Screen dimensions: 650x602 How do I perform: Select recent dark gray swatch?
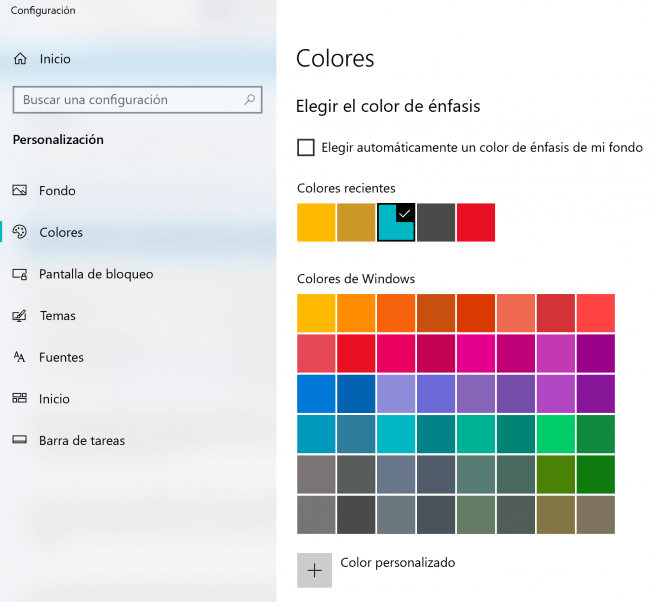click(436, 222)
